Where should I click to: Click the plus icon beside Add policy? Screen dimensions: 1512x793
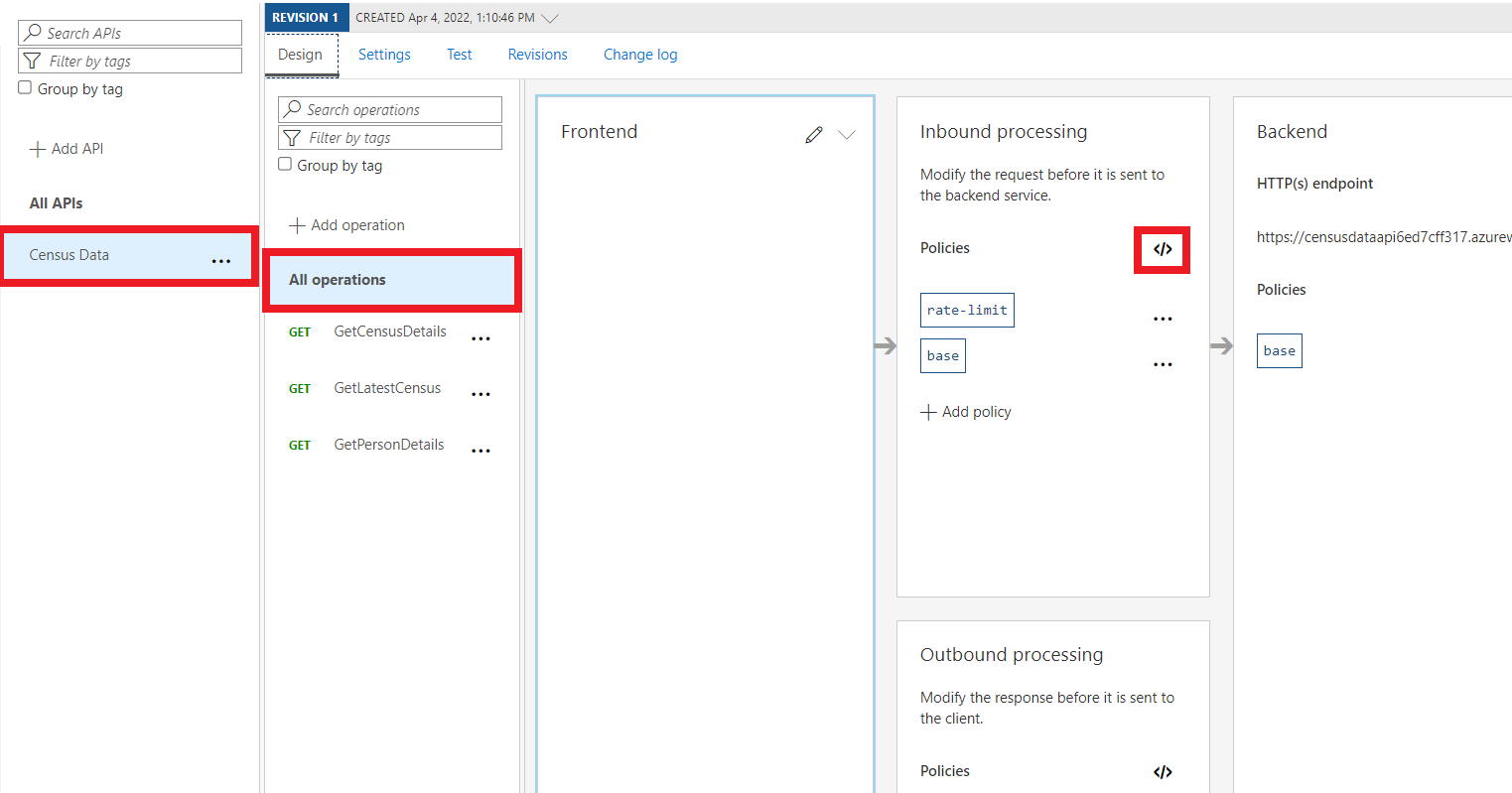tap(928, 412)
